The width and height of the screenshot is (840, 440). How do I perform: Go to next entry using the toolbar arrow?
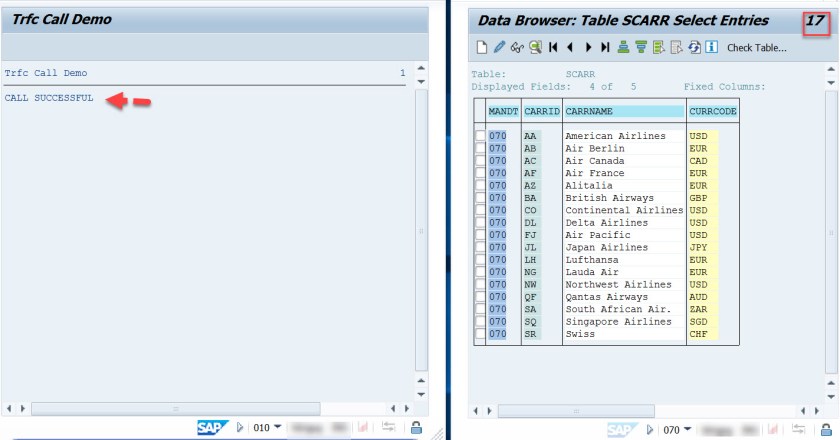(588, 47)
